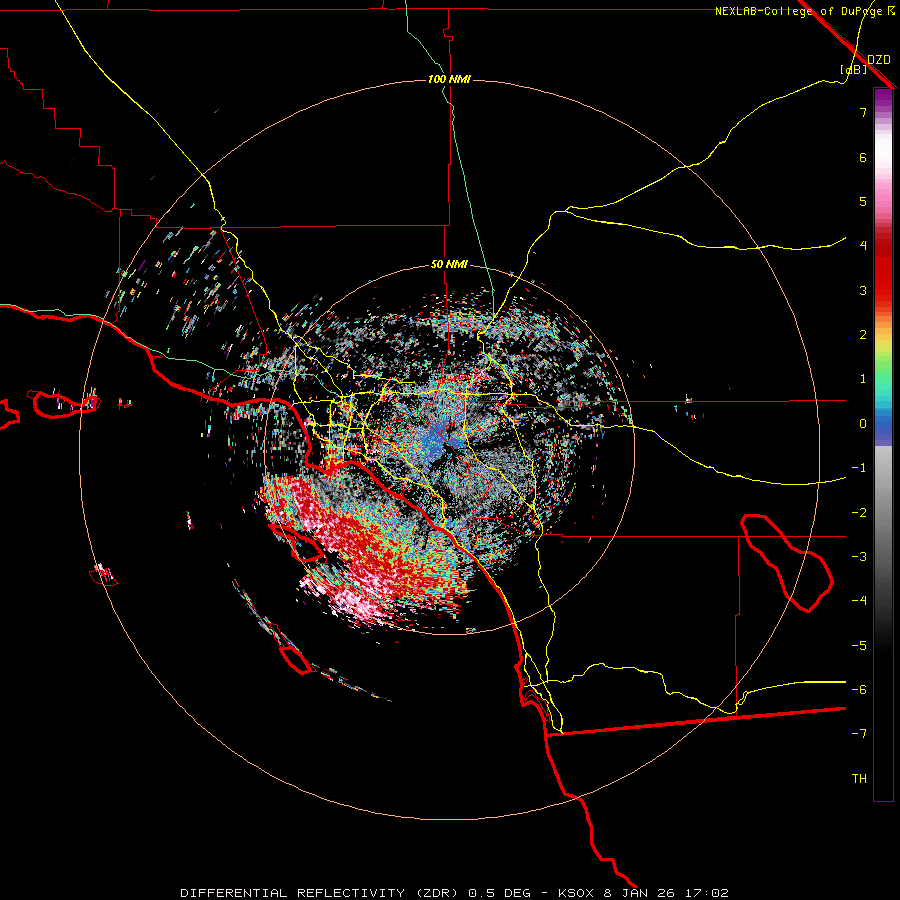Click the 3 value on the dB scale

(x=863, y=290)
